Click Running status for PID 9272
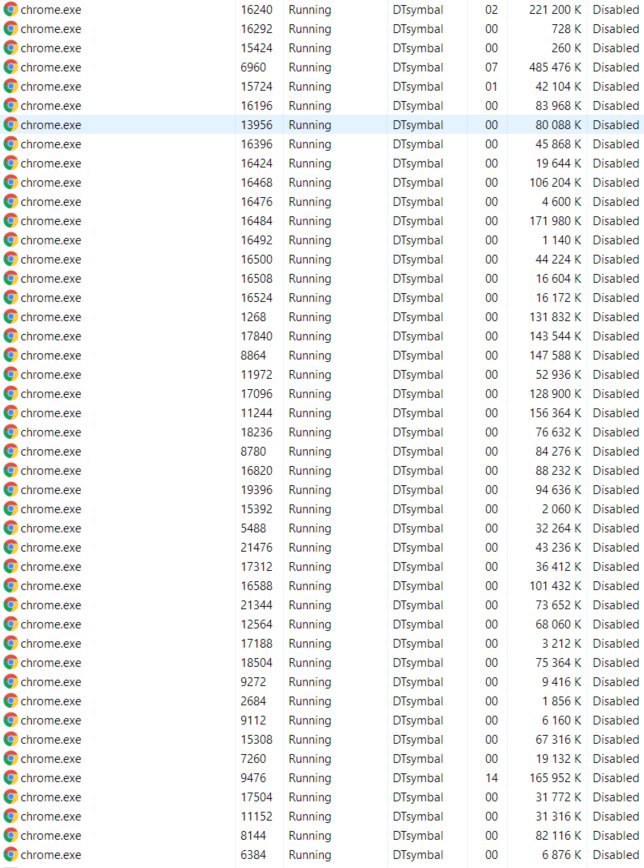644x868 pixels. click(x=310, y=682)
